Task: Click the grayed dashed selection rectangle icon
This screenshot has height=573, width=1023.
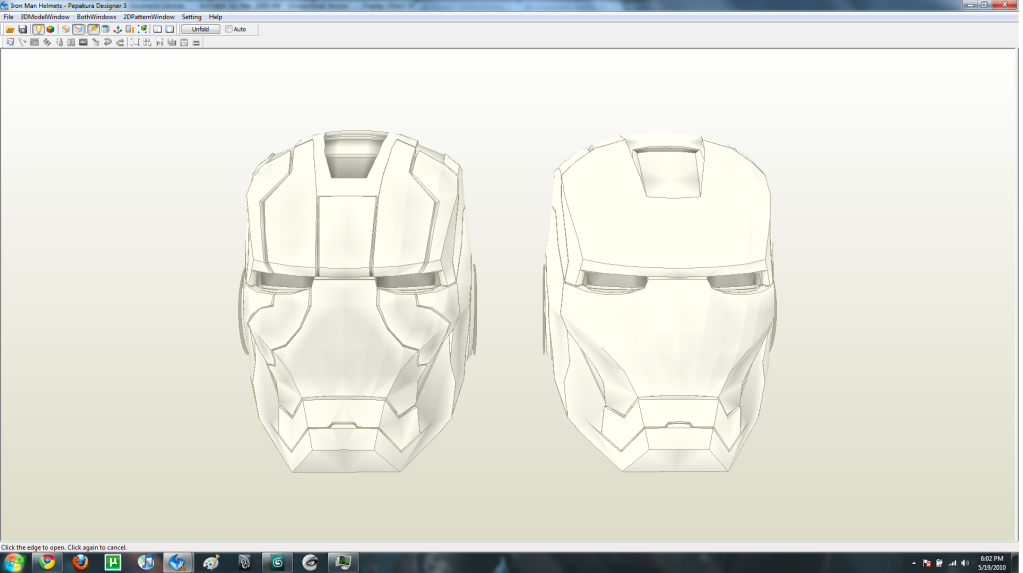Action: point(135,42)
